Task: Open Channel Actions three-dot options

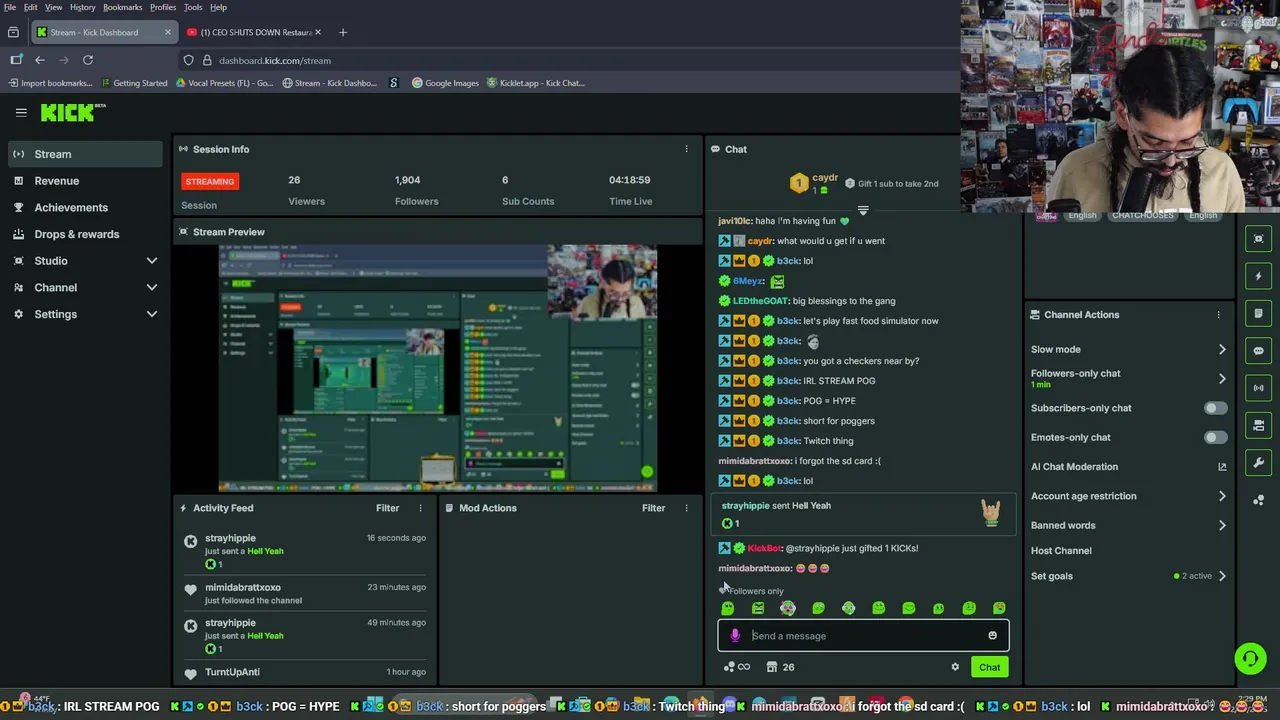Action: 1218,315
